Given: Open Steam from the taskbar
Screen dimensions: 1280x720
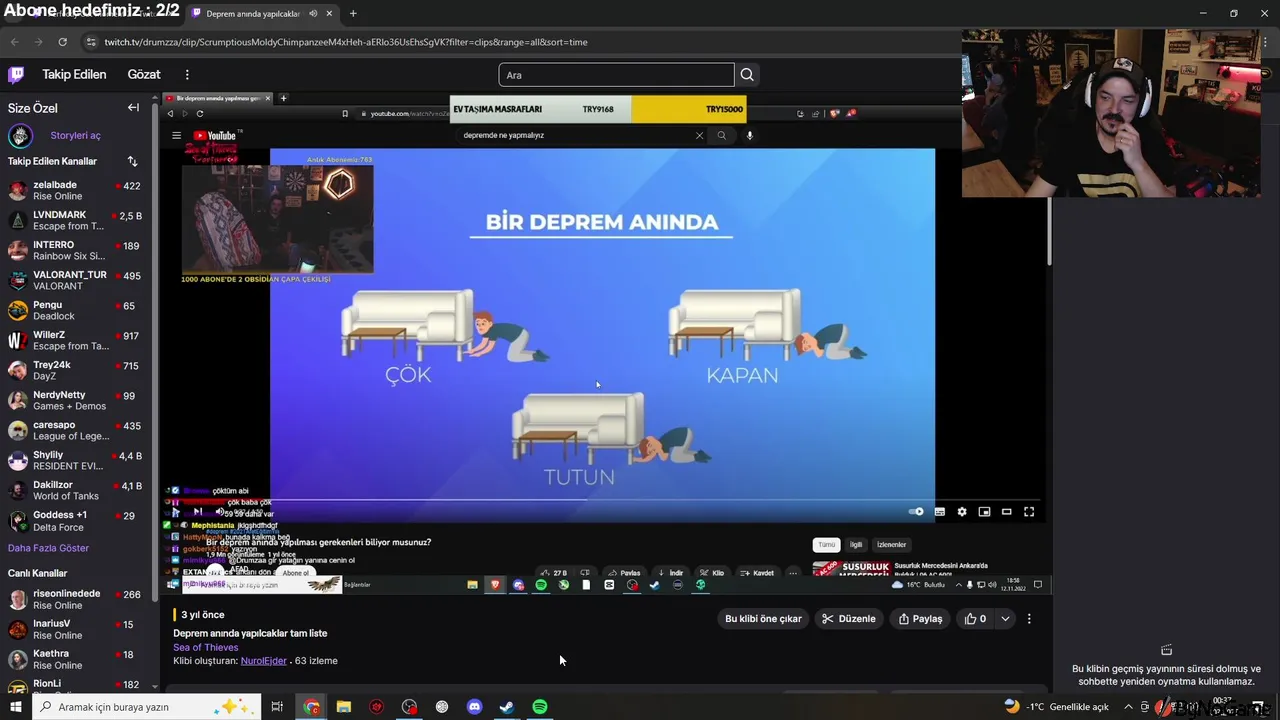Looking at the screenshot, I should point(507,707).
